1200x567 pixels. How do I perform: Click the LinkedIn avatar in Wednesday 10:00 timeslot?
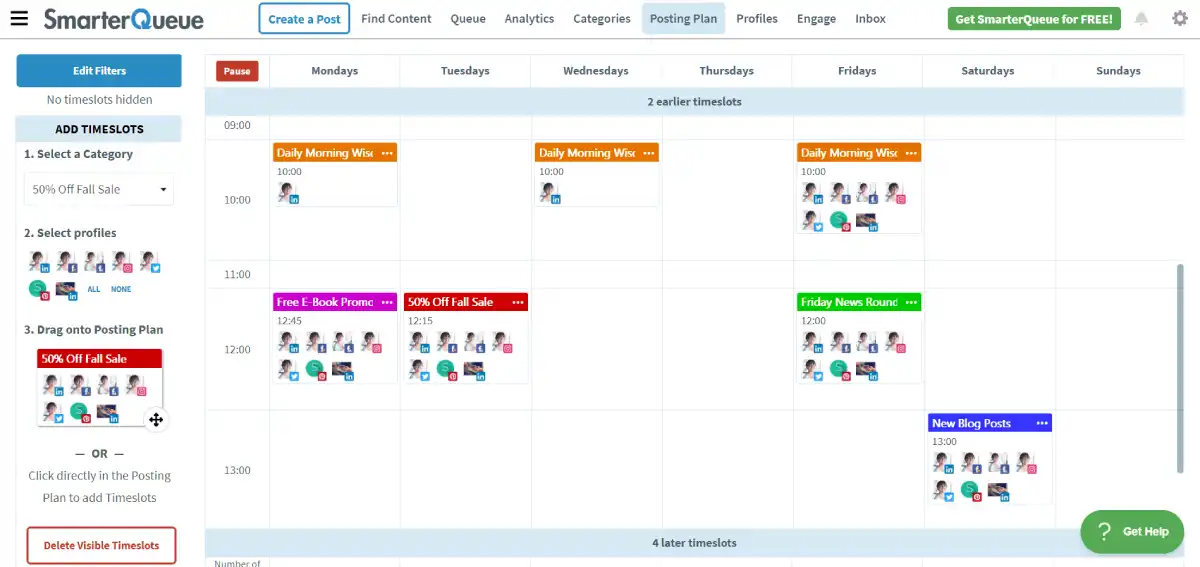[x=549, y=192]
